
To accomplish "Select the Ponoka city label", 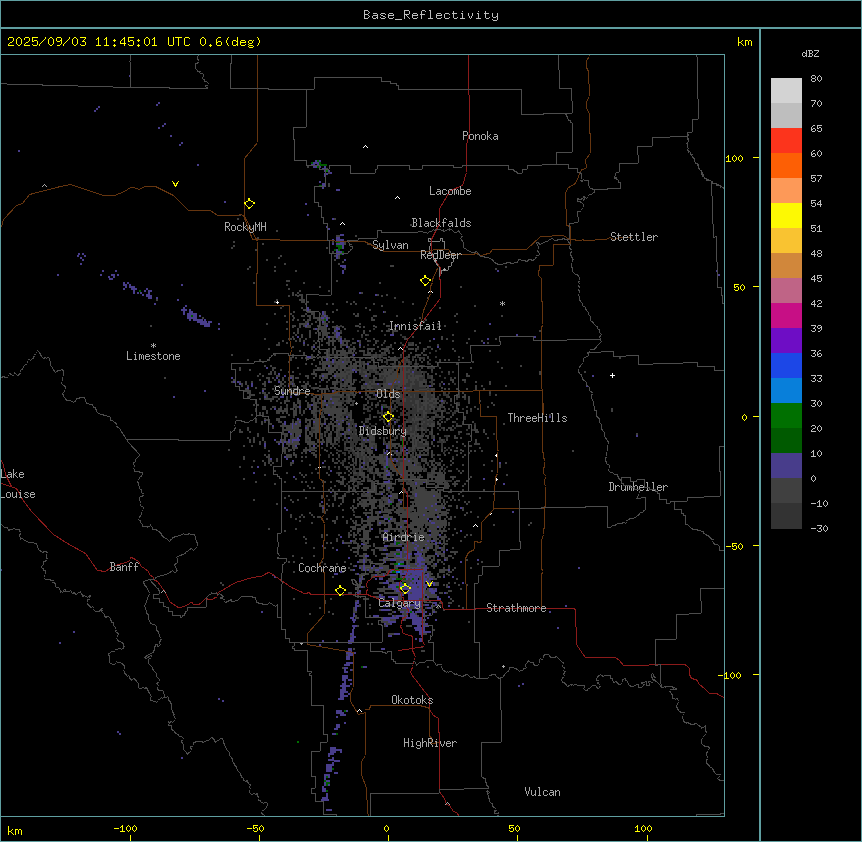I will pos(480,136).
